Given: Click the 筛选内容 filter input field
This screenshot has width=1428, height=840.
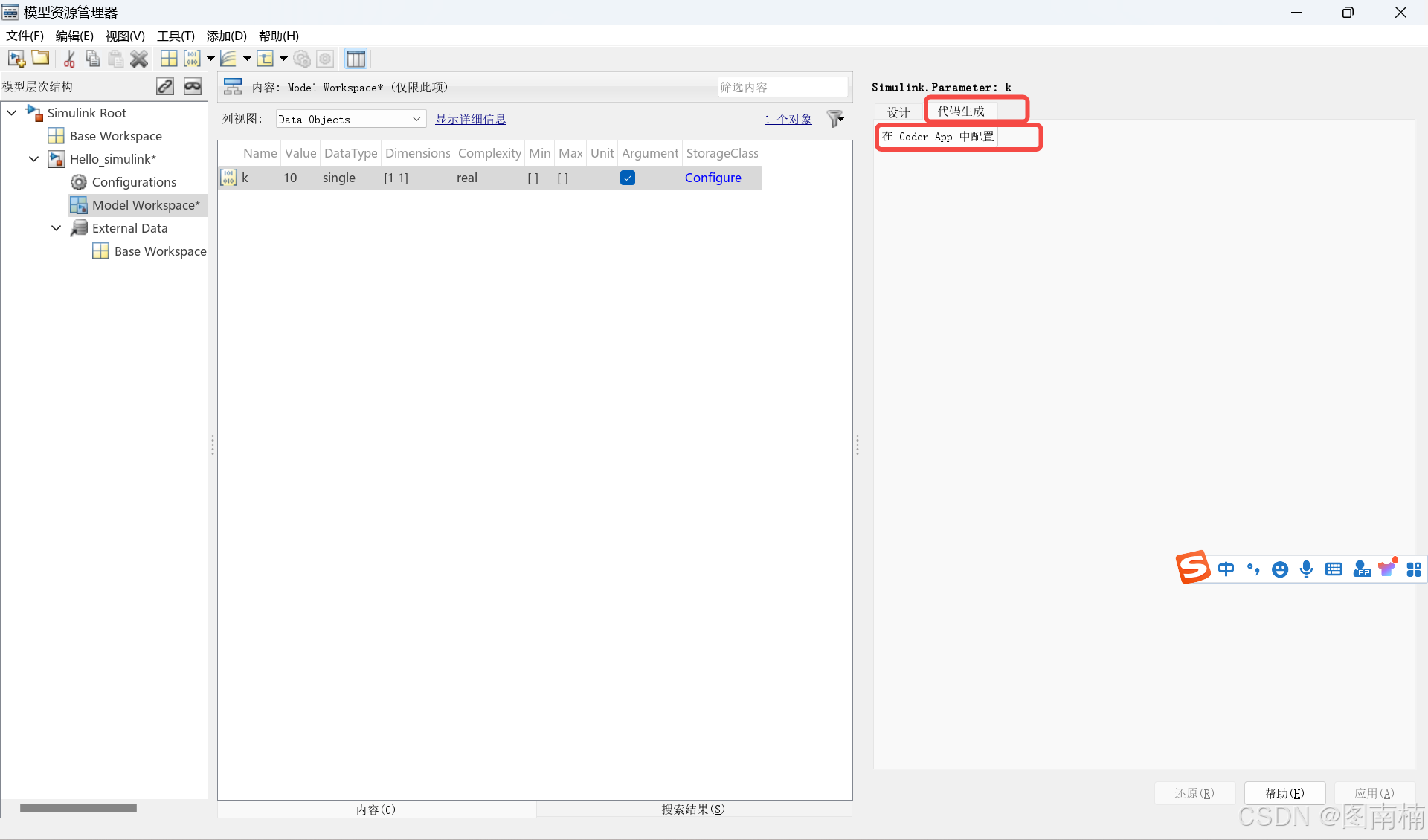Looking at the screenshot, I should point(781,87).
